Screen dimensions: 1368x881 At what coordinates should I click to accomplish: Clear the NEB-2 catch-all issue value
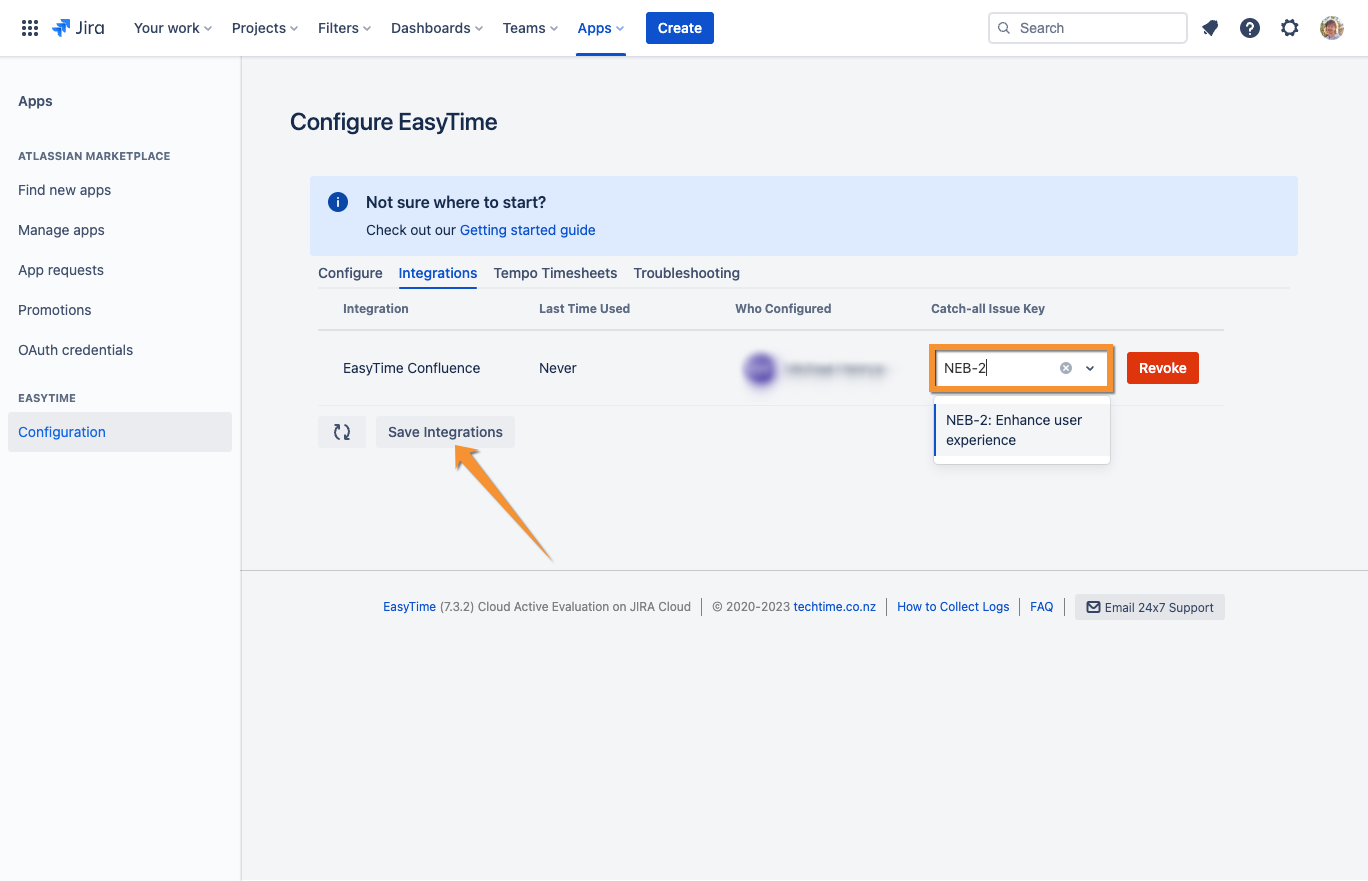click(x=1066, y=368)
